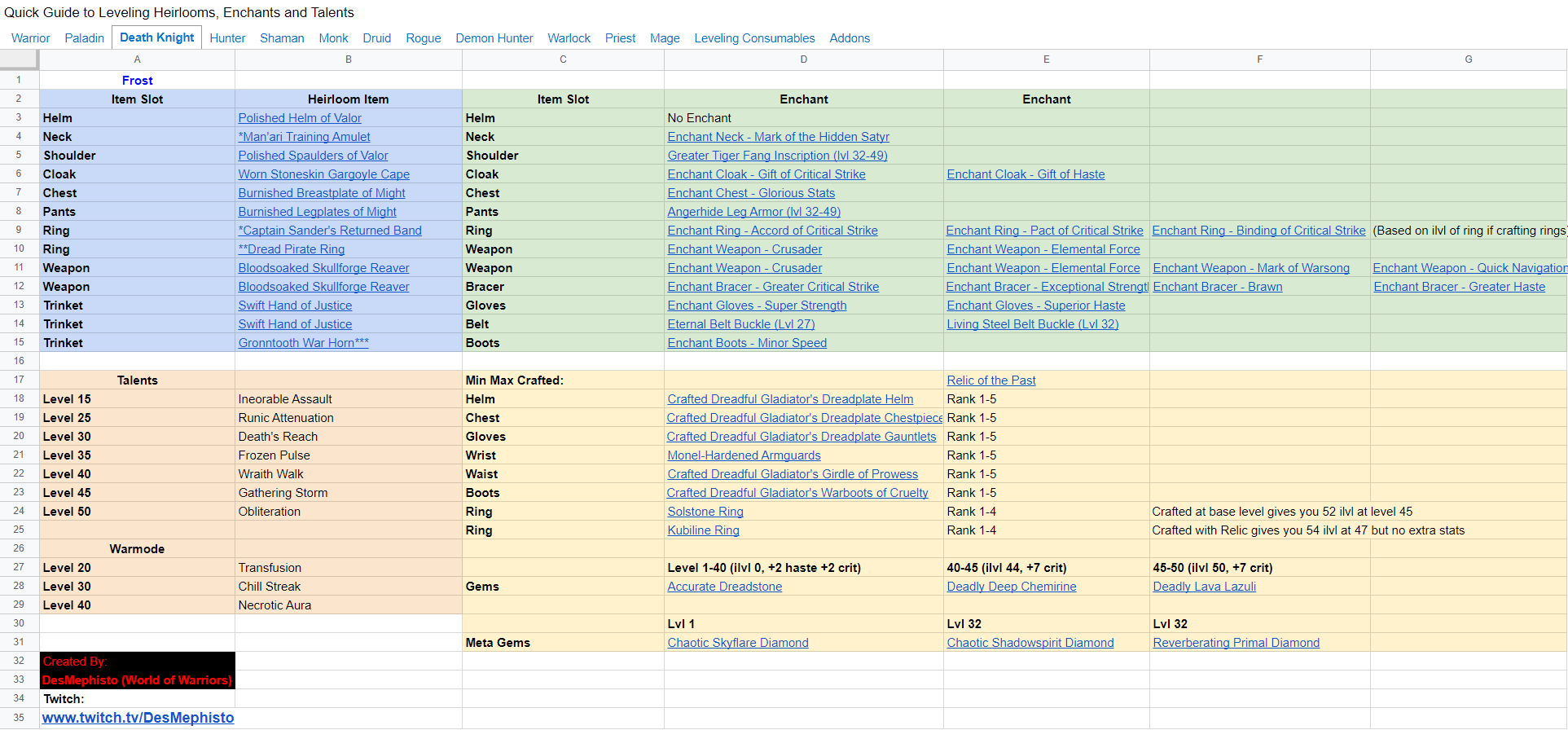This screenshot has width=1568, height=730.
Task: Open the Gronntooth War Horn link
Action: [303, 343]
